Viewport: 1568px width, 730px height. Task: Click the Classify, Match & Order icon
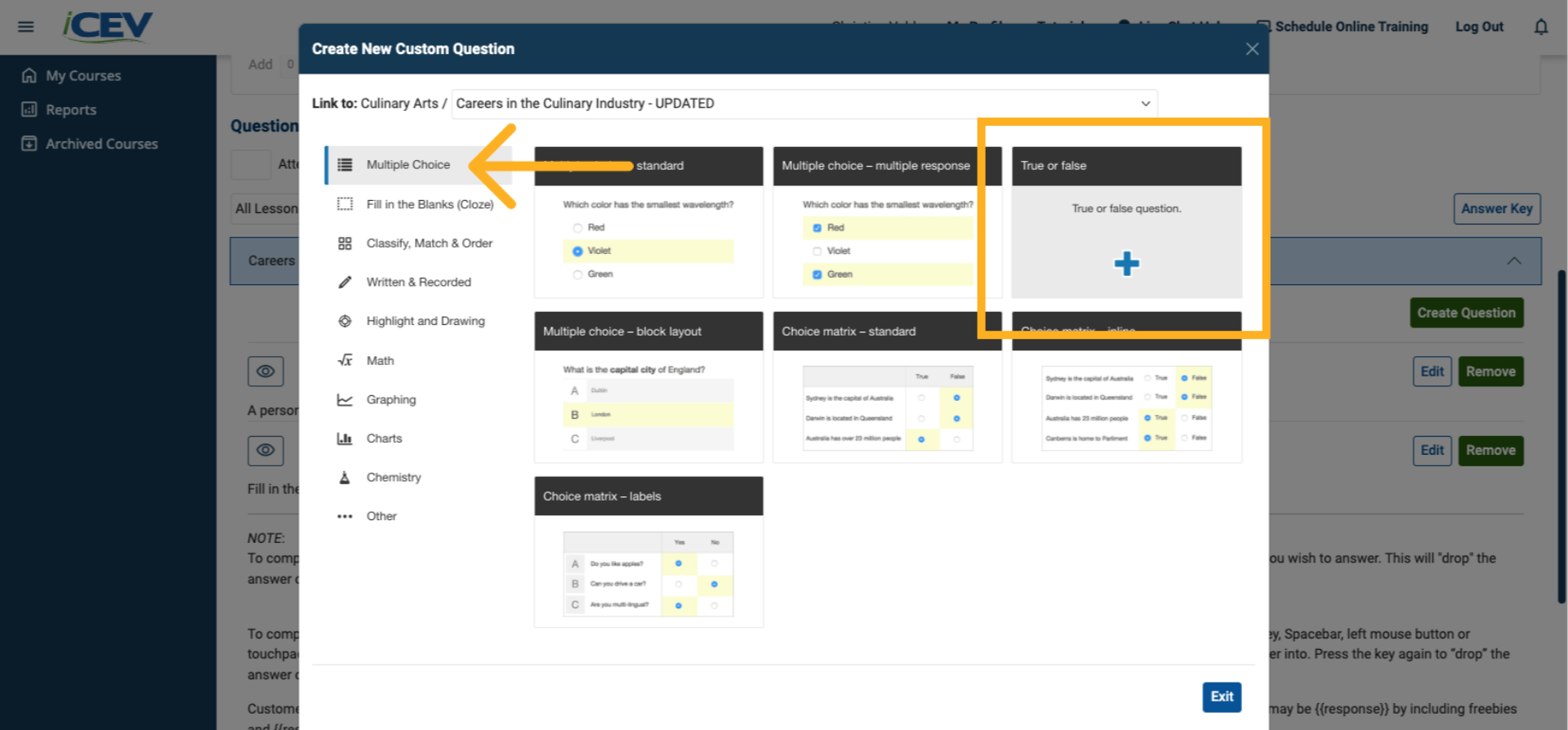point(345,243)
